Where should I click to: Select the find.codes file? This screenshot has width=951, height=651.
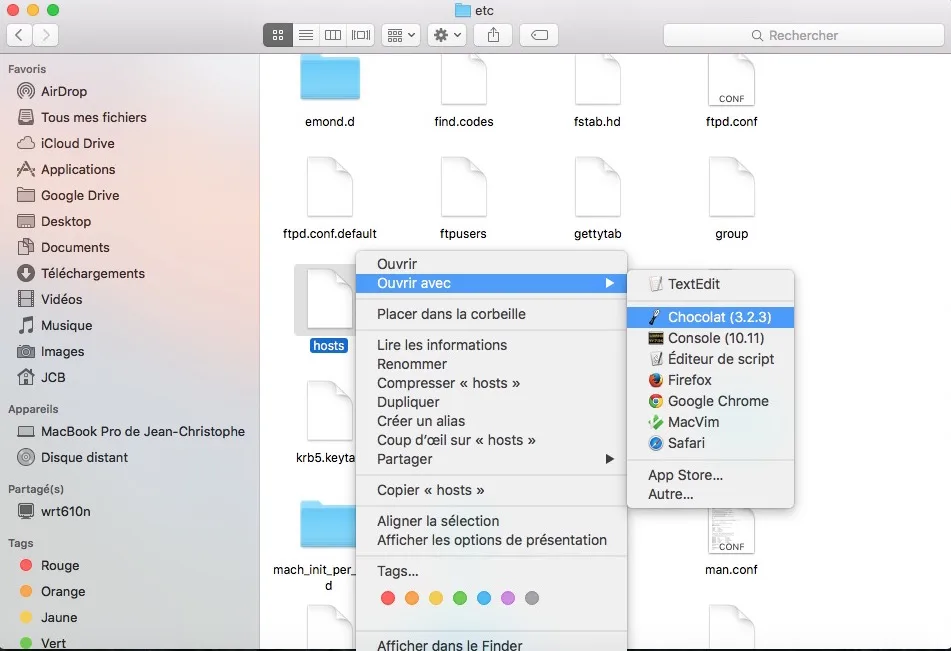[464, 91]
